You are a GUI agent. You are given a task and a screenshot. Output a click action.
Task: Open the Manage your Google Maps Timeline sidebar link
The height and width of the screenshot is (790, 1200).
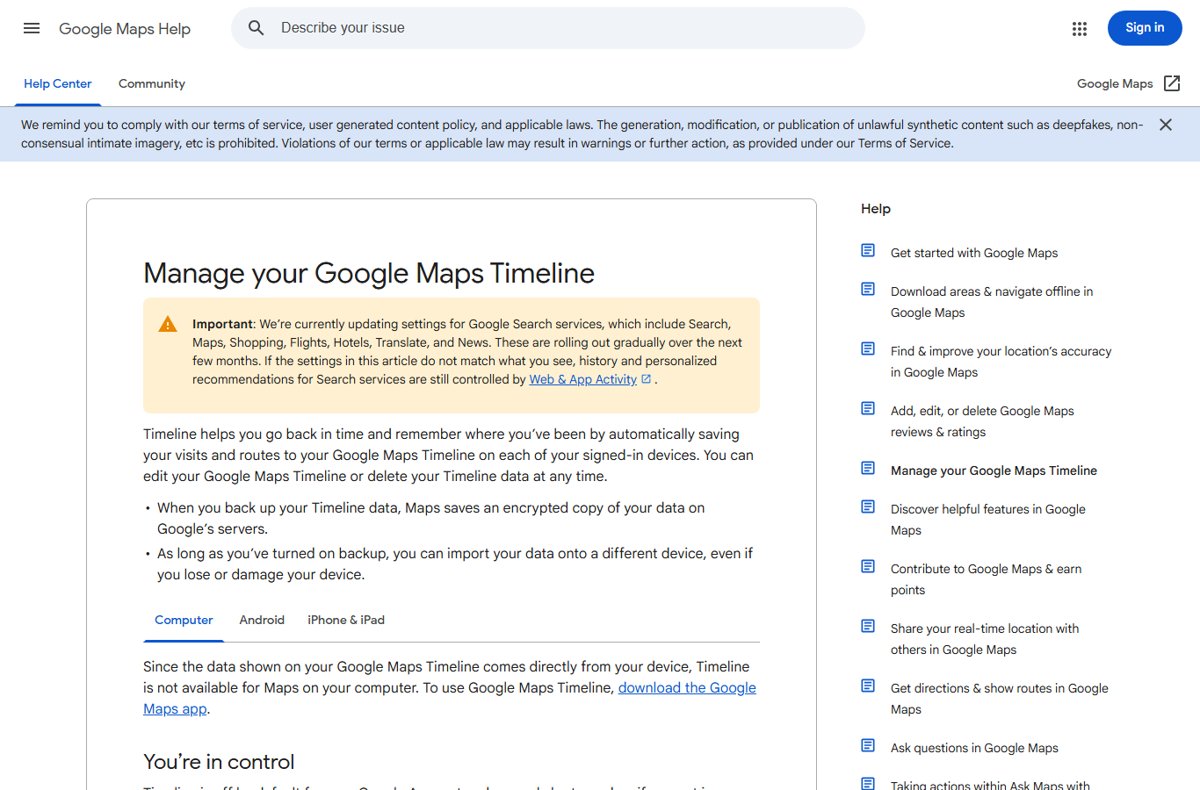pos(994,470)
